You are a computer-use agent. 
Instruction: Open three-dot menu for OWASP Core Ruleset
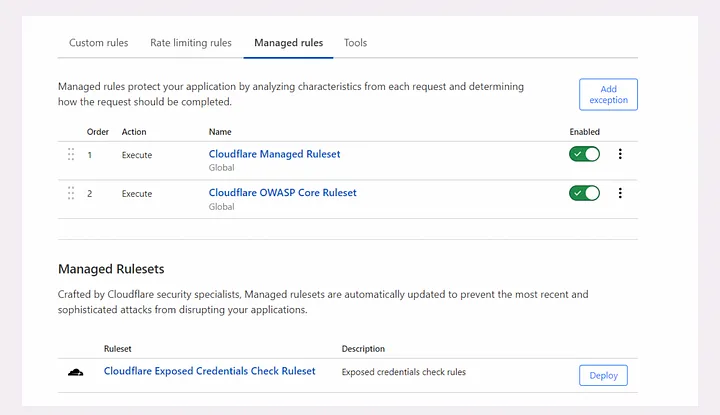(620, 193)
